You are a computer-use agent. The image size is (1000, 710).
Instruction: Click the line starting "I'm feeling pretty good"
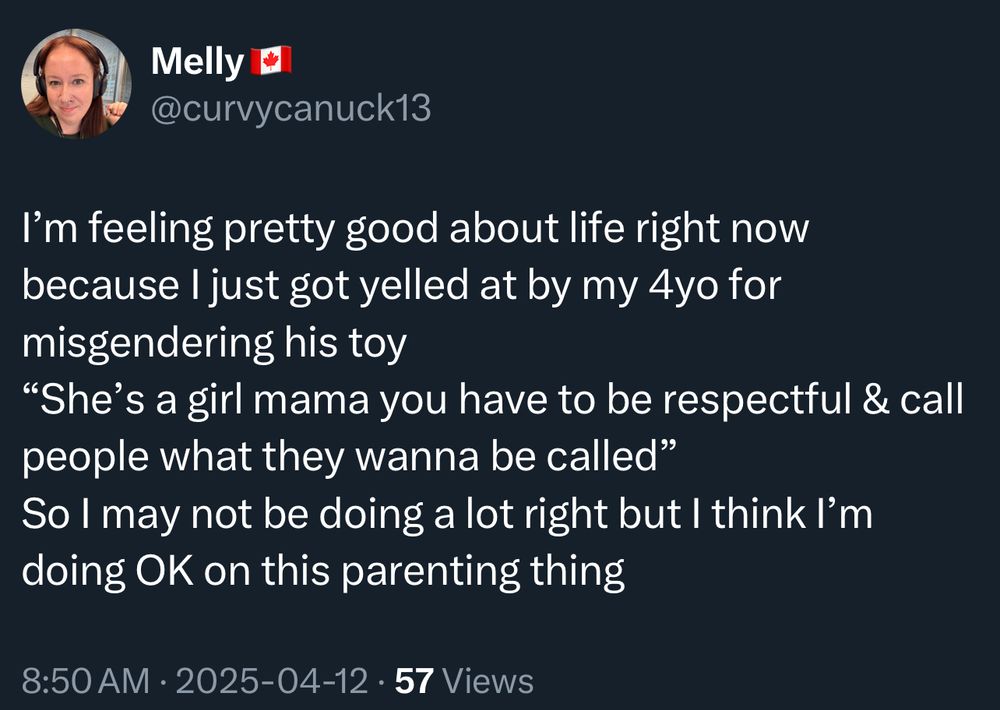tap(414, 229)
